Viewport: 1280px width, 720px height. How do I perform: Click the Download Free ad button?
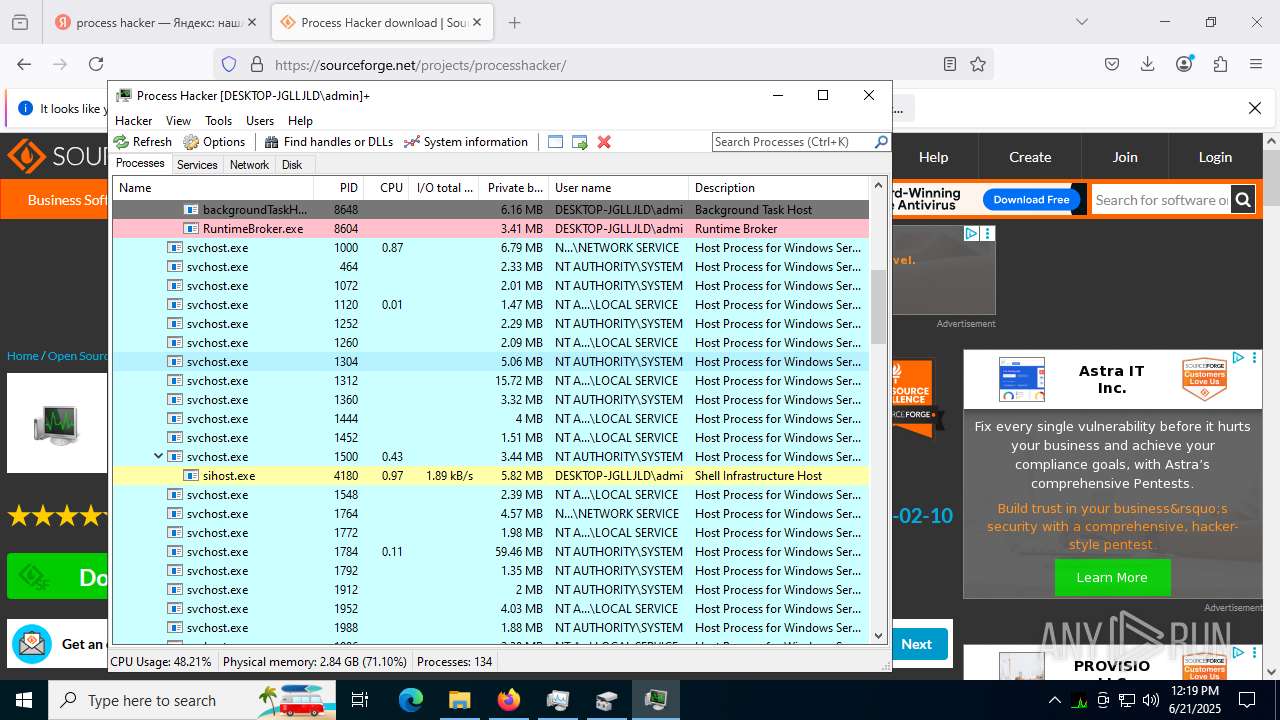(1031, 200)
